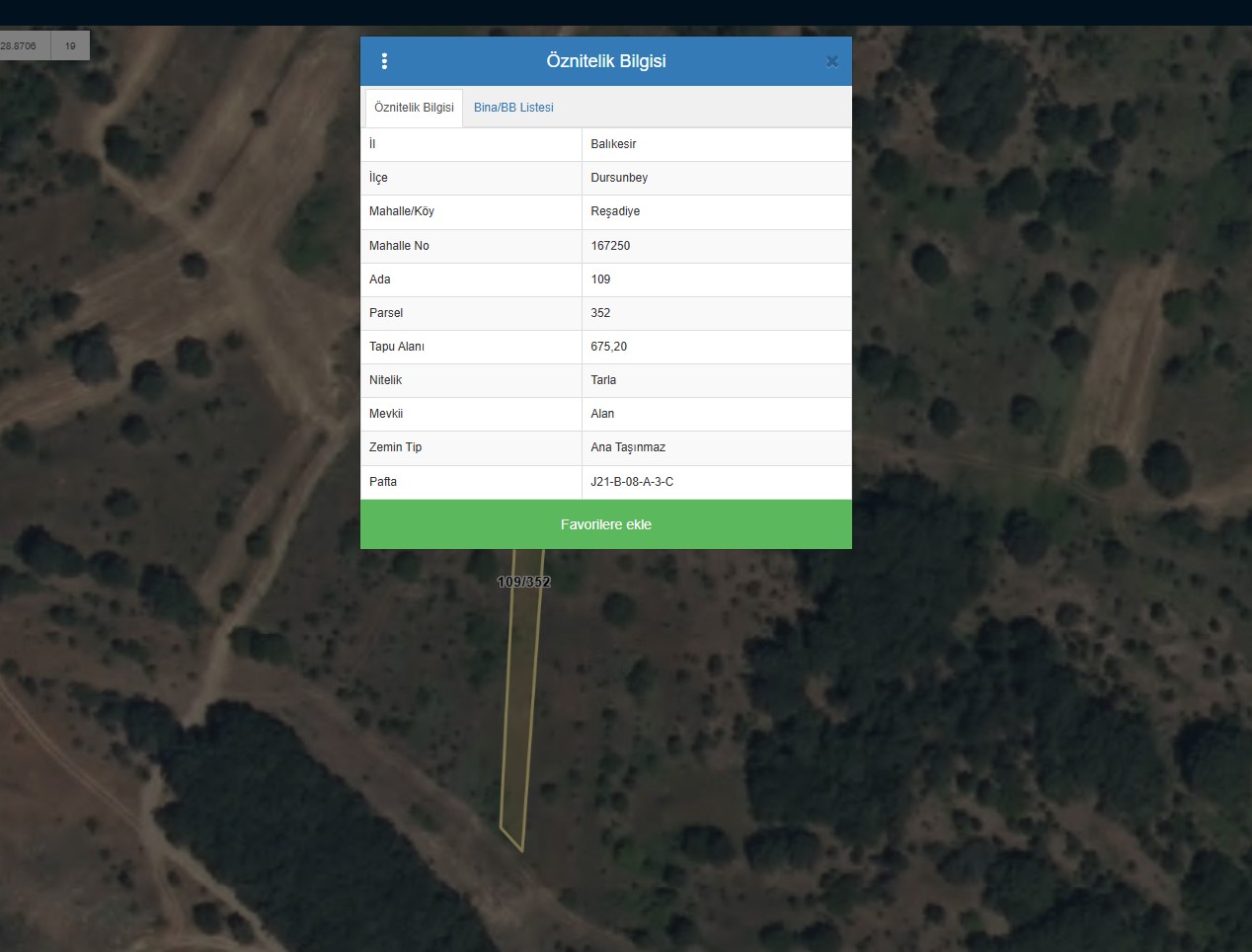Open the three-dot options menu

(384, 61)
